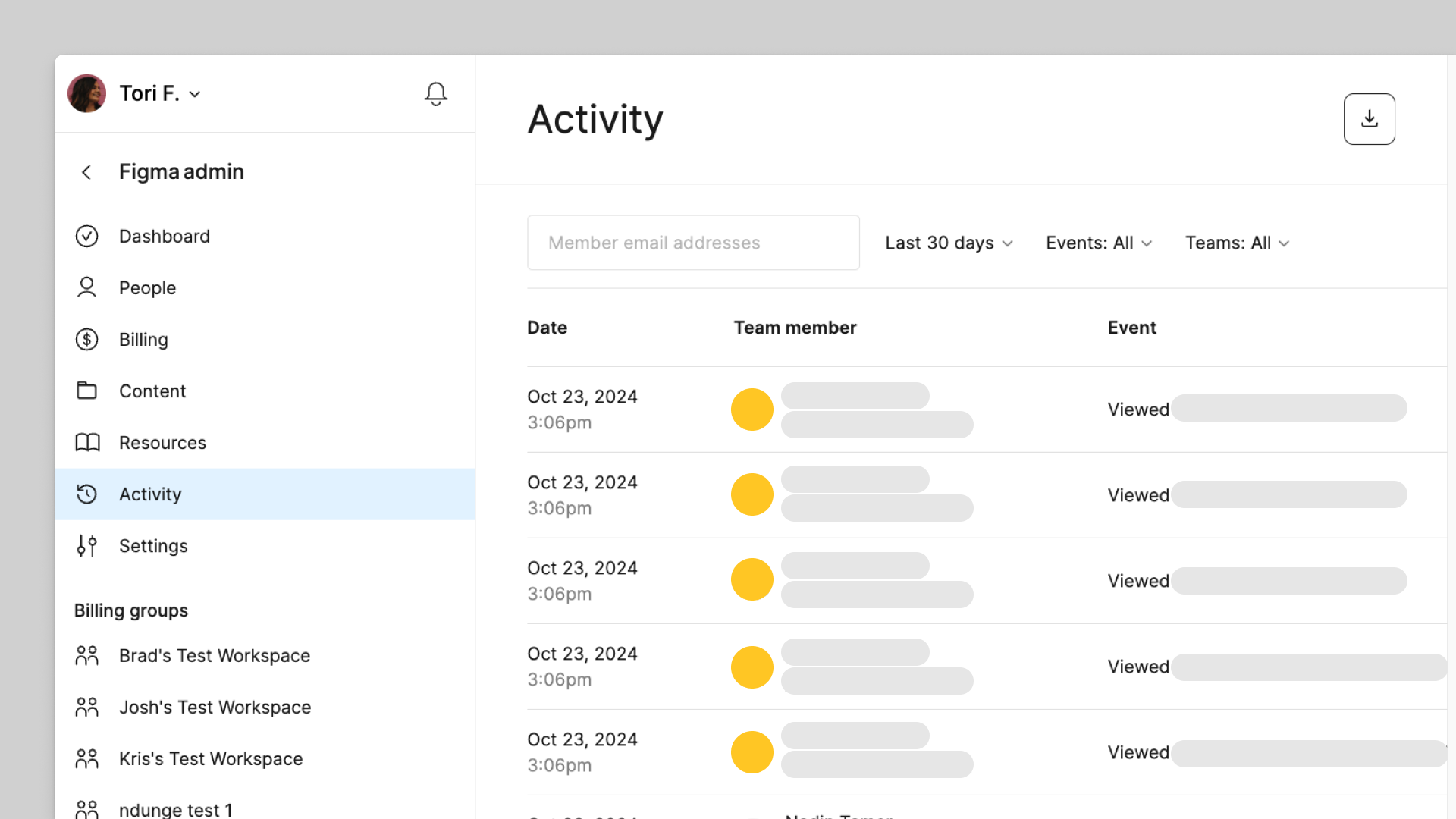This screenshot has height=819, width=1456.
Task: Open the Tori F. account dropdown
Action: [160, 94]
